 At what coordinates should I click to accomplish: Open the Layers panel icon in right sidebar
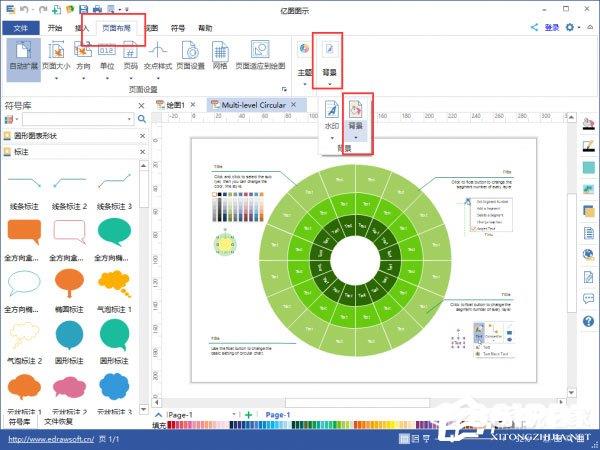[x=588, y=211]
